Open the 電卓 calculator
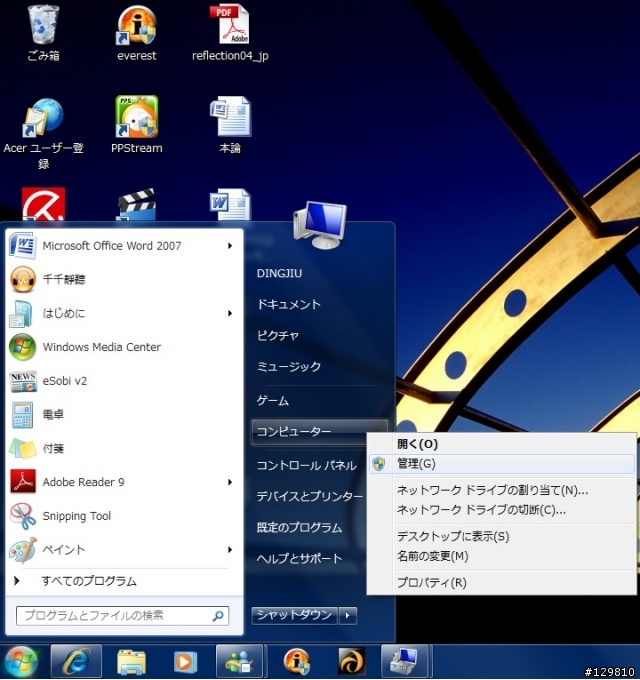The height and width of the screenshot is (680, 640). pos(123,415)
